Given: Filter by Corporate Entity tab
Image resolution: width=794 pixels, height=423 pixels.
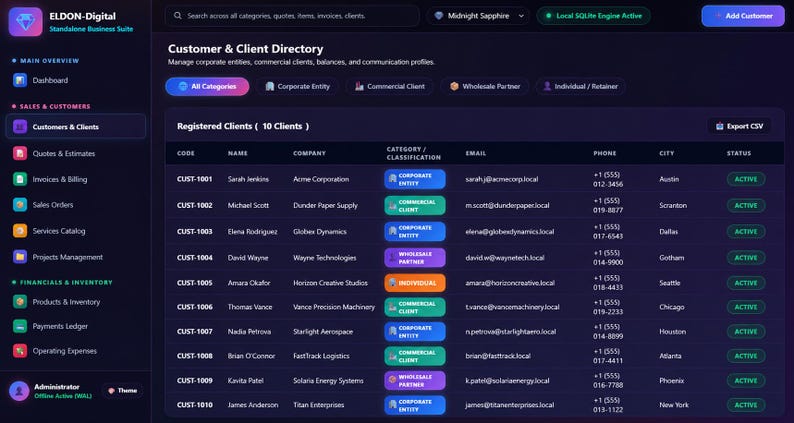Looking at the screenshot, I should point(298,87).
